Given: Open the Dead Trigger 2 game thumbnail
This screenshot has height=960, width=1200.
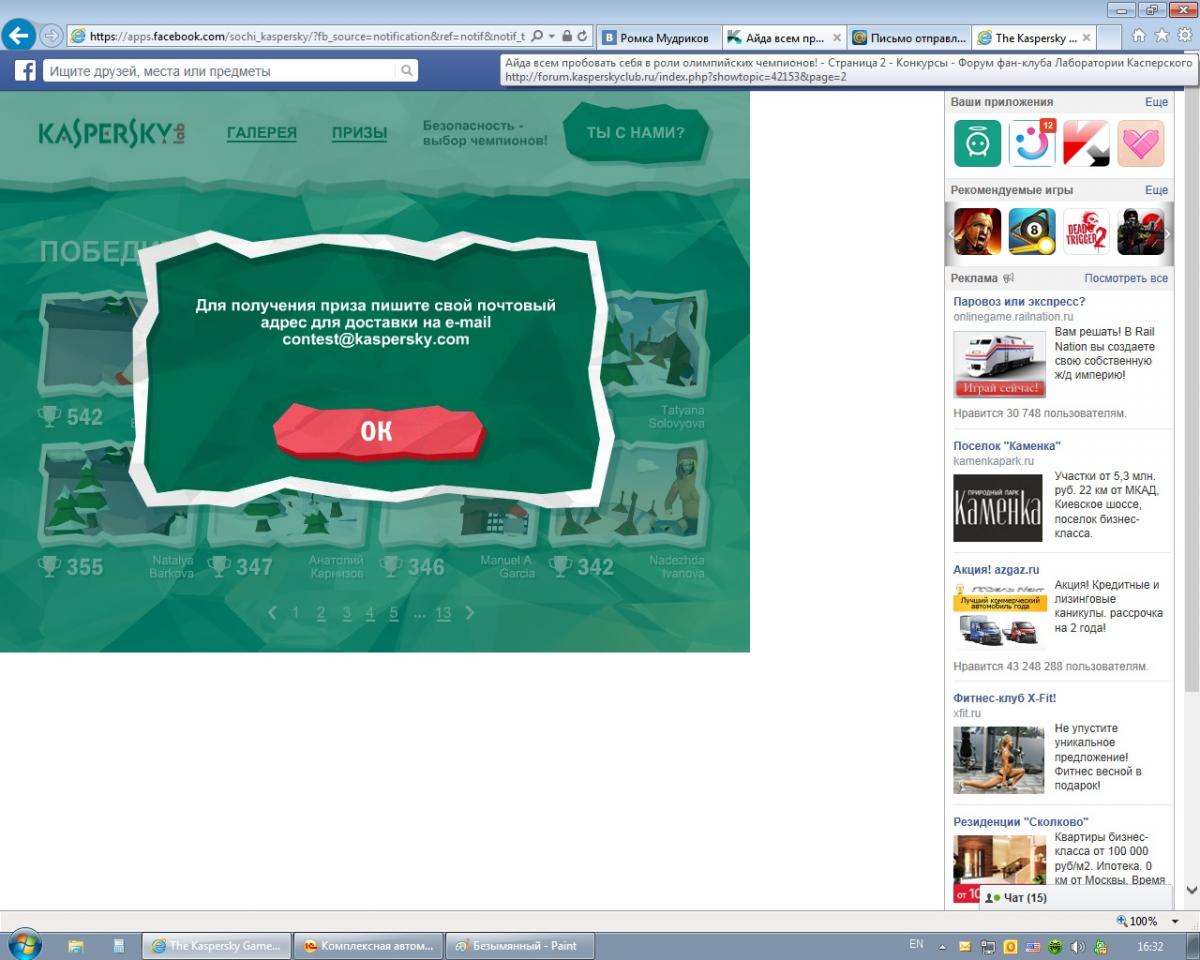Looking at the screenshot, I should click(x=1086, y=232).
